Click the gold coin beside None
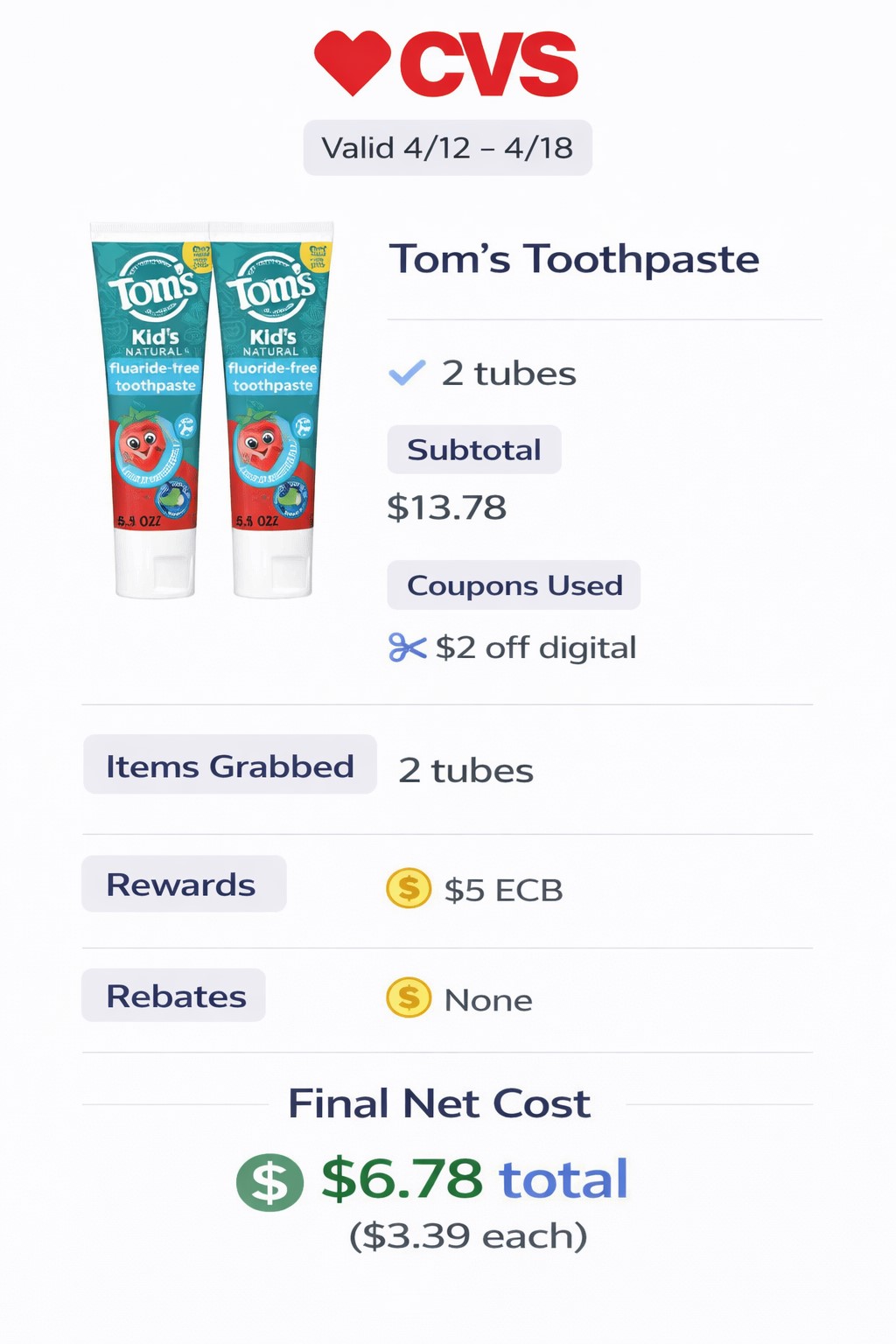896x1344 pixels. 409,997
